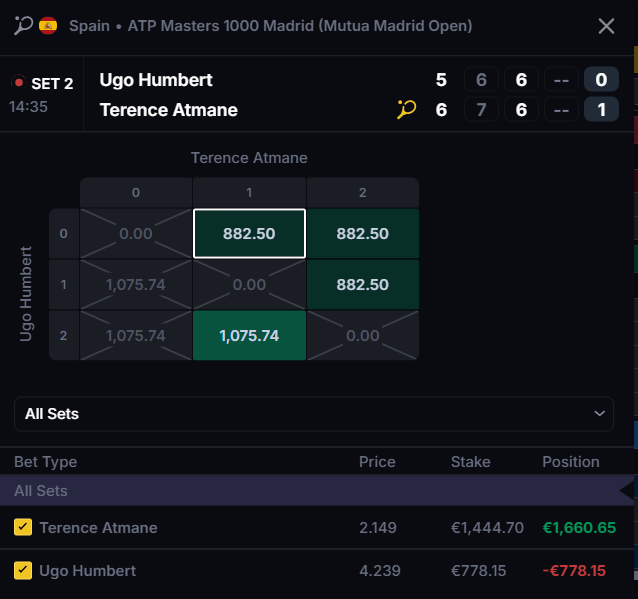
Task: Click the tennis racket icon in header
Action: 23,26
